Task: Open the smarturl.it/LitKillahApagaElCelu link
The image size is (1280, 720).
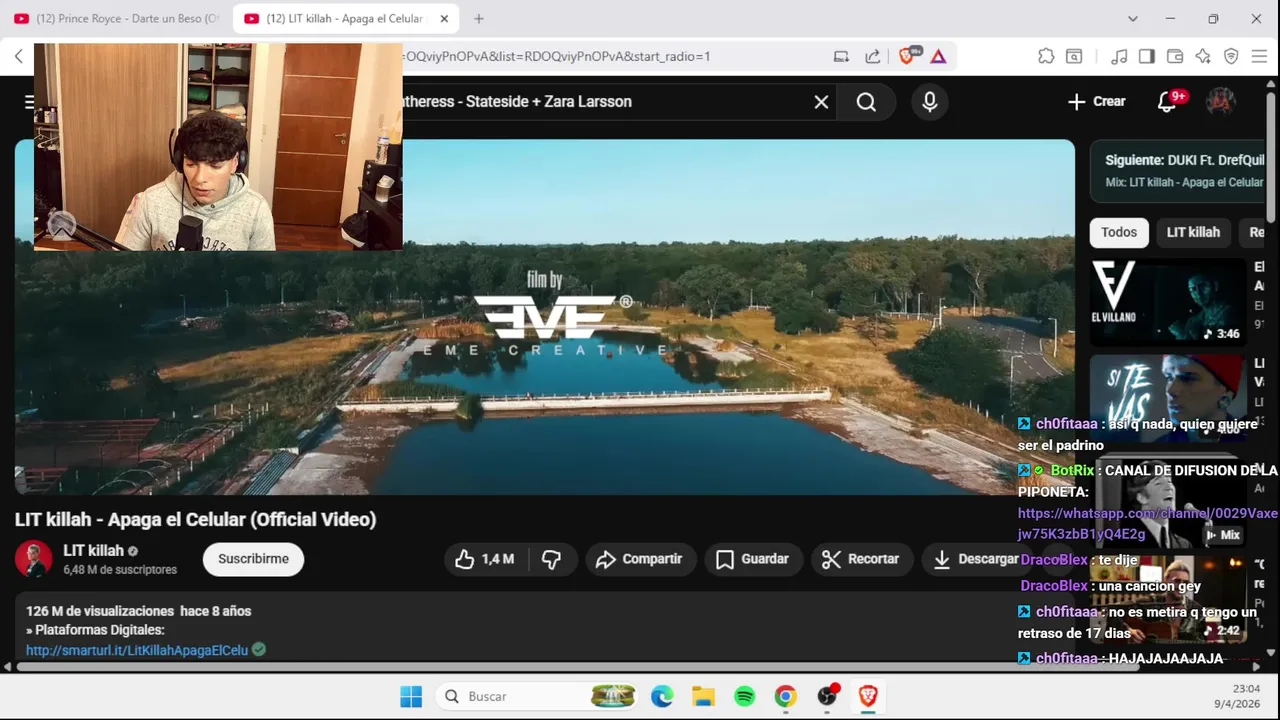Action: tap(137, 650)
